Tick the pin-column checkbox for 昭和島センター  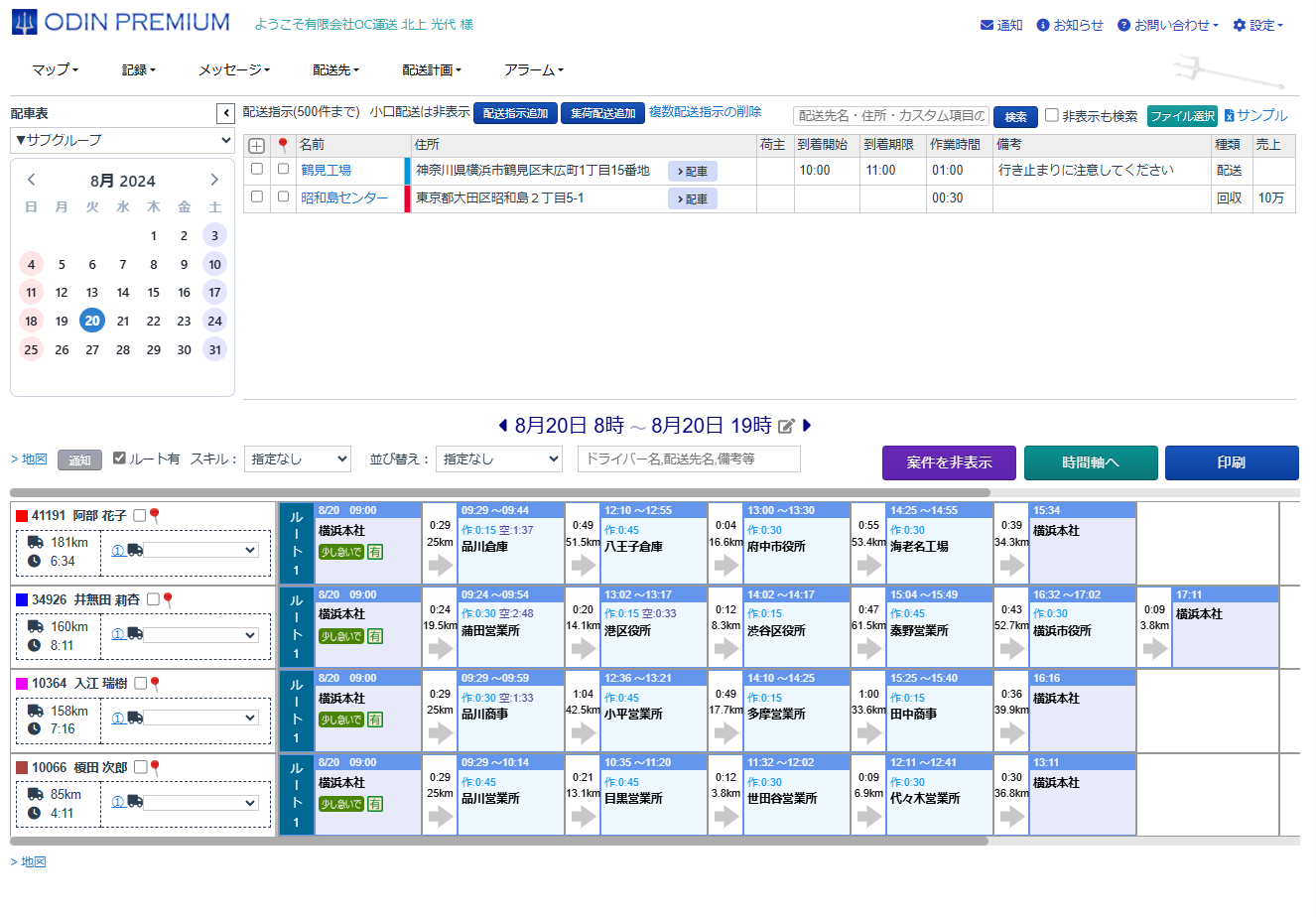point(283,196)
